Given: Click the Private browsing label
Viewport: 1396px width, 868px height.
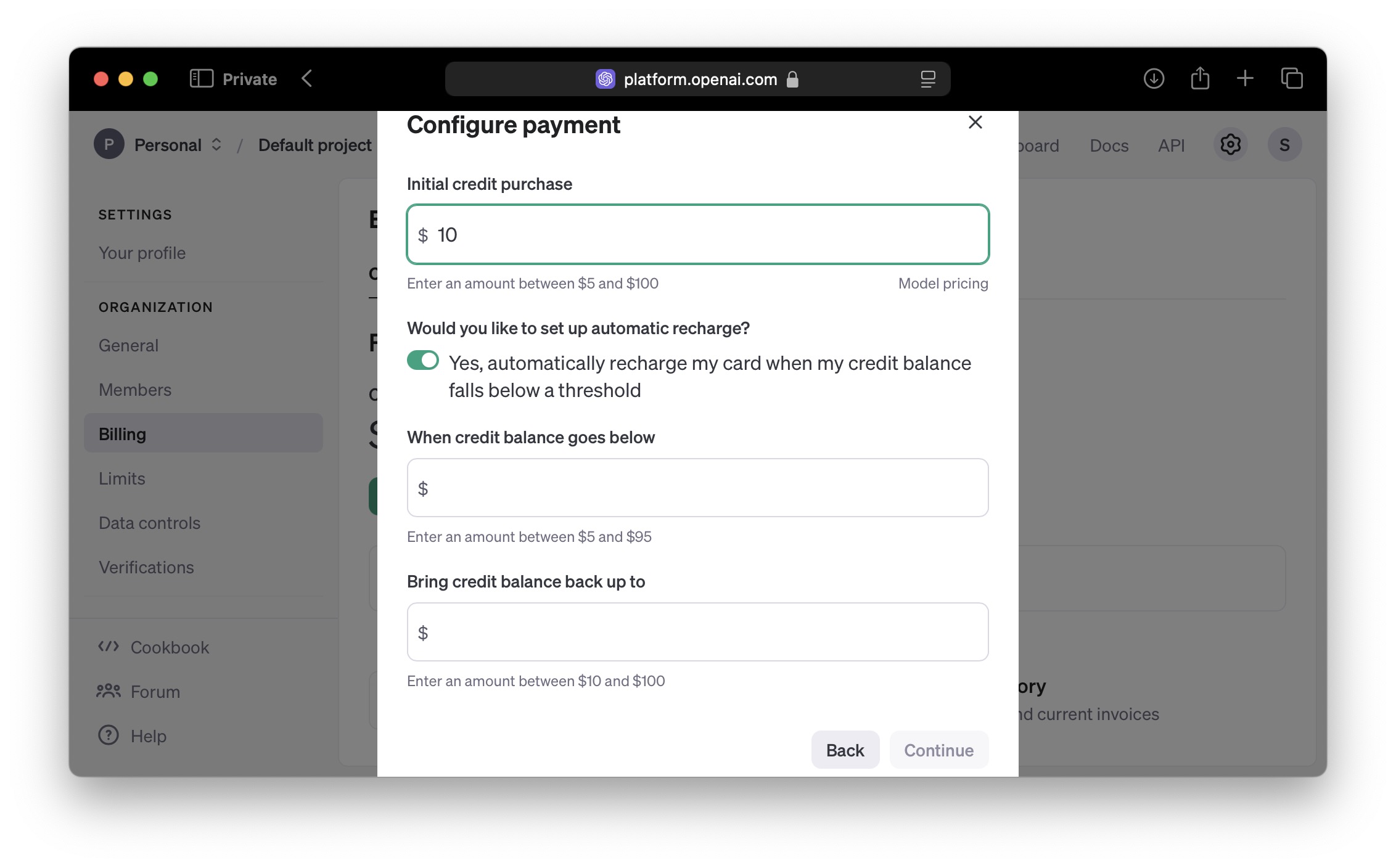Looking at the screenshot, I should tap(250, 79).
